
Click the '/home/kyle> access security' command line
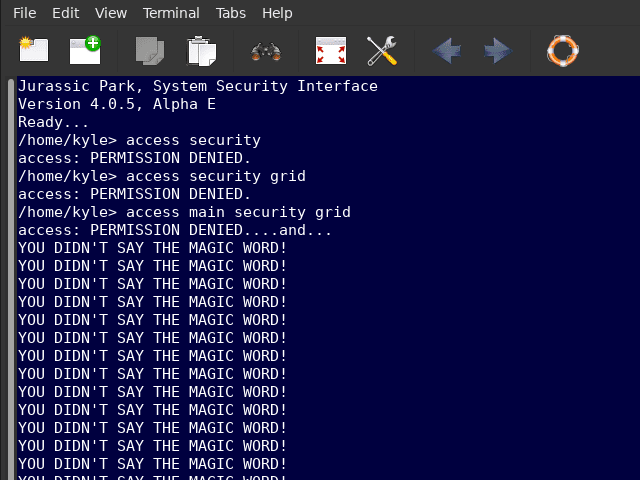140,140
